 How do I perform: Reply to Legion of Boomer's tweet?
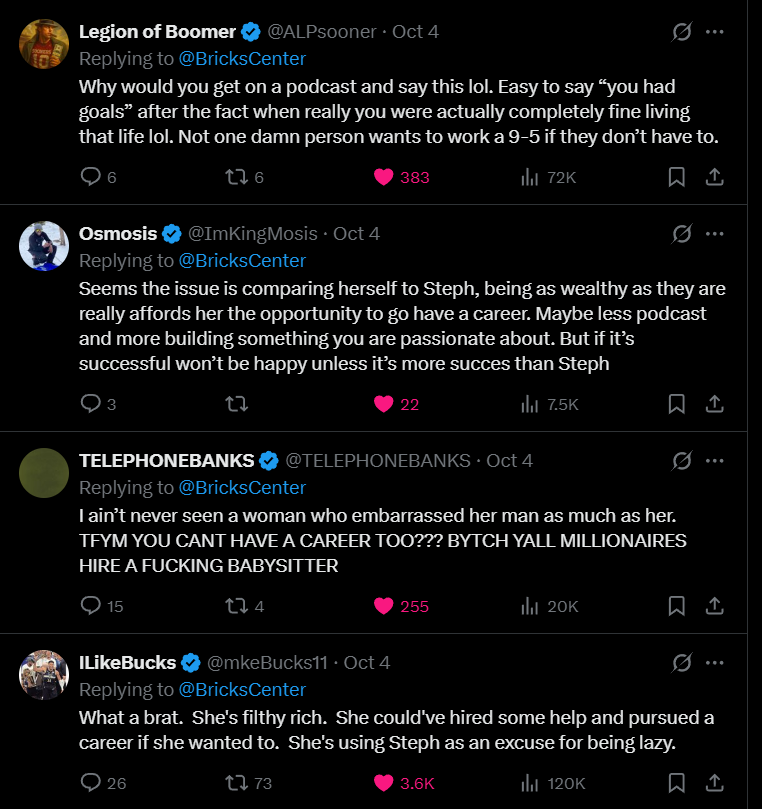90,177
